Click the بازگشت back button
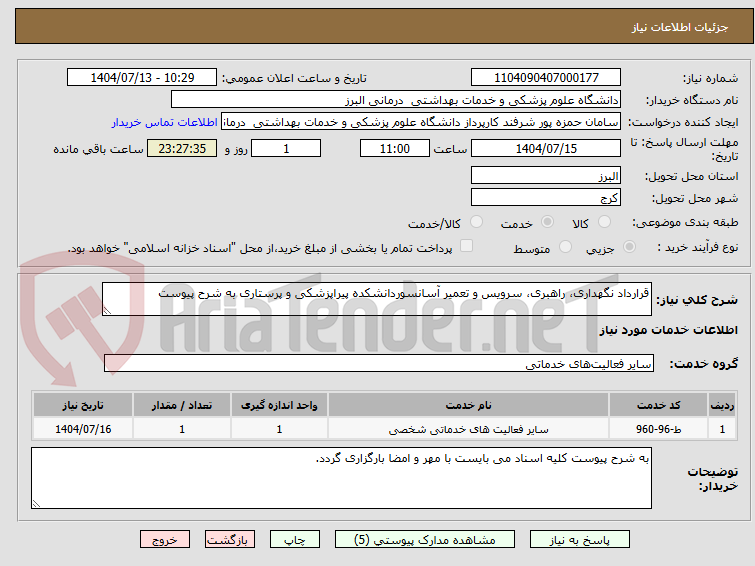The height and width of the screenshot is (566, 755). coord(230,540)
